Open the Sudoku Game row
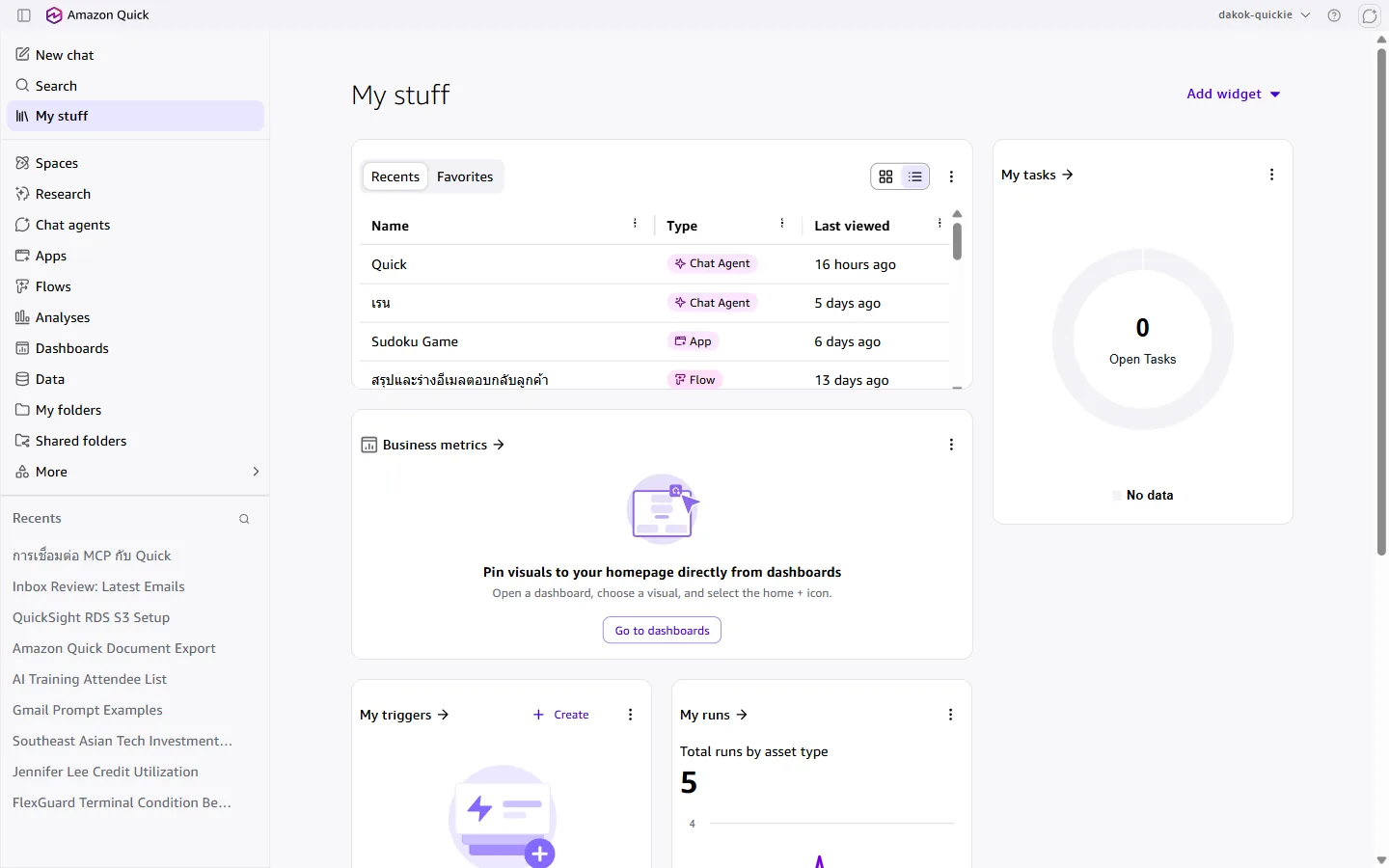Screen dimensions: 1389x868 pos(655,341)
